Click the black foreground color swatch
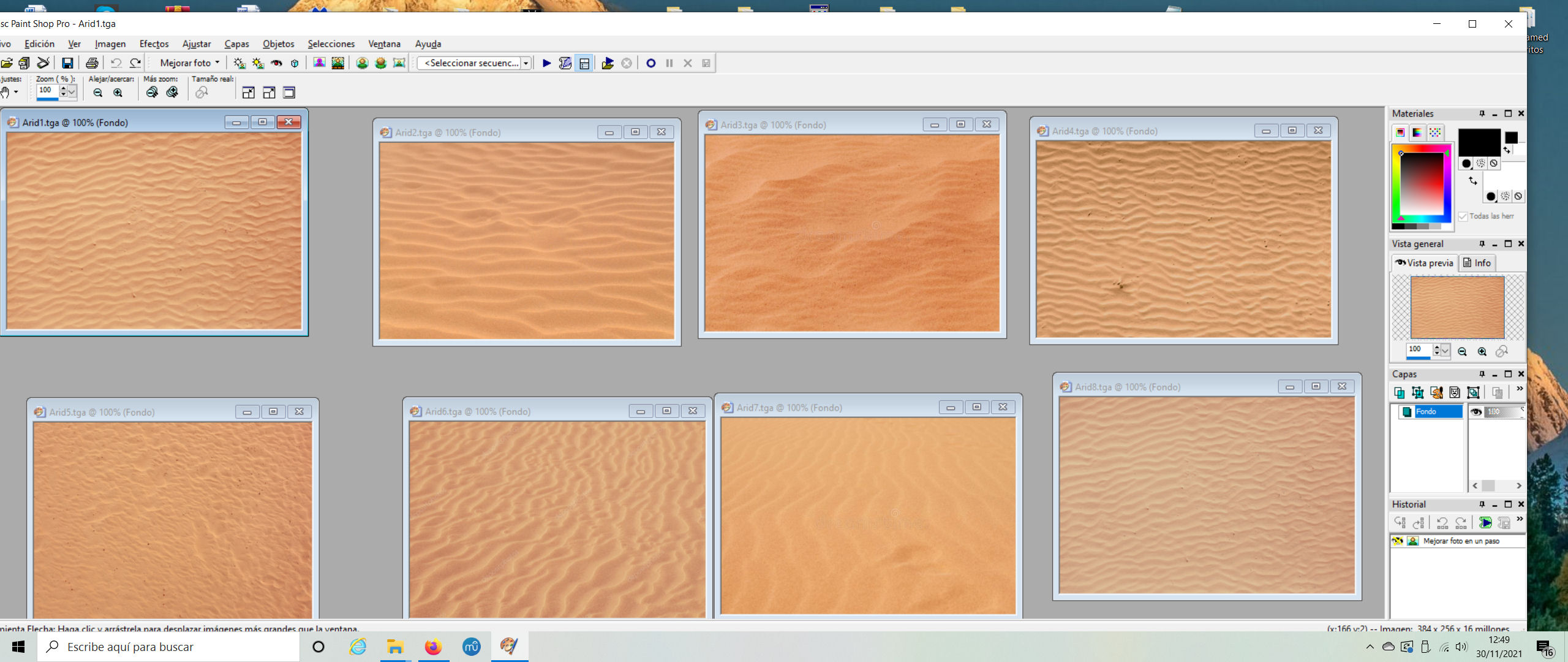Image resolution: width=1568 pixels, height=662 pixels. 1479,142
